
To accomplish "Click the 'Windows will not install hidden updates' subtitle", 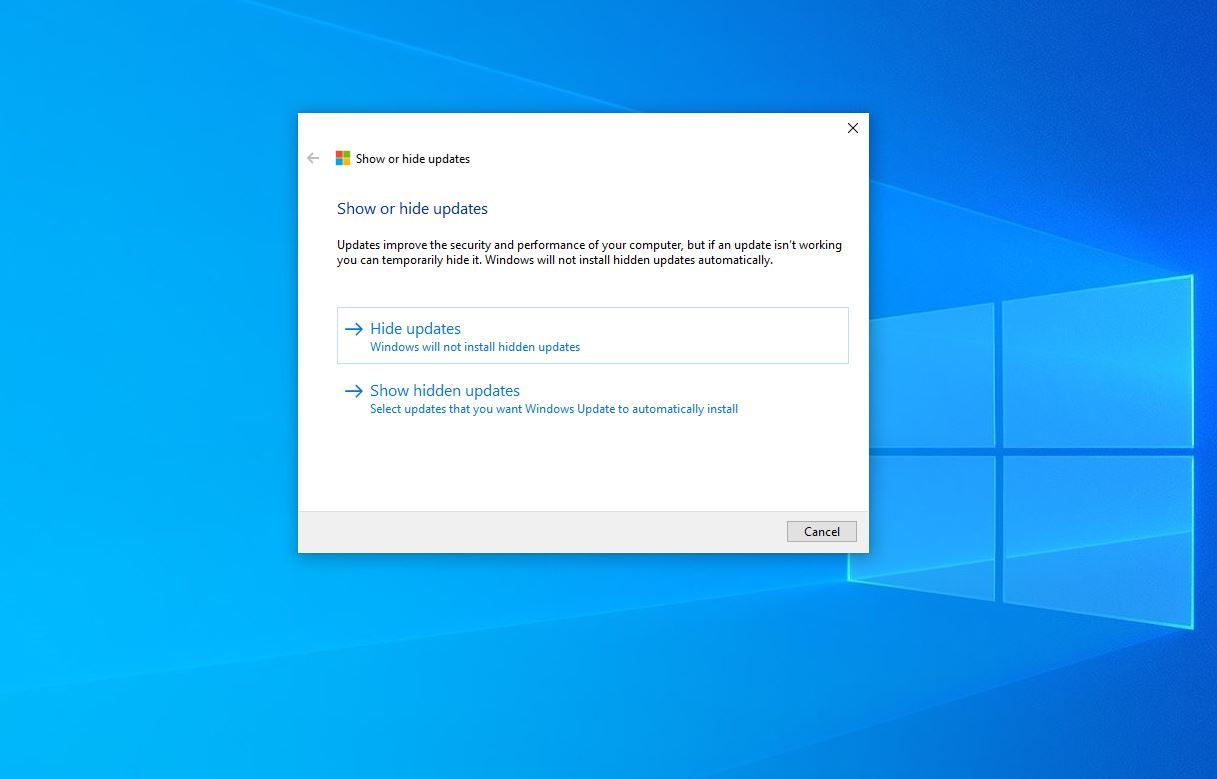I will [475, 347].
